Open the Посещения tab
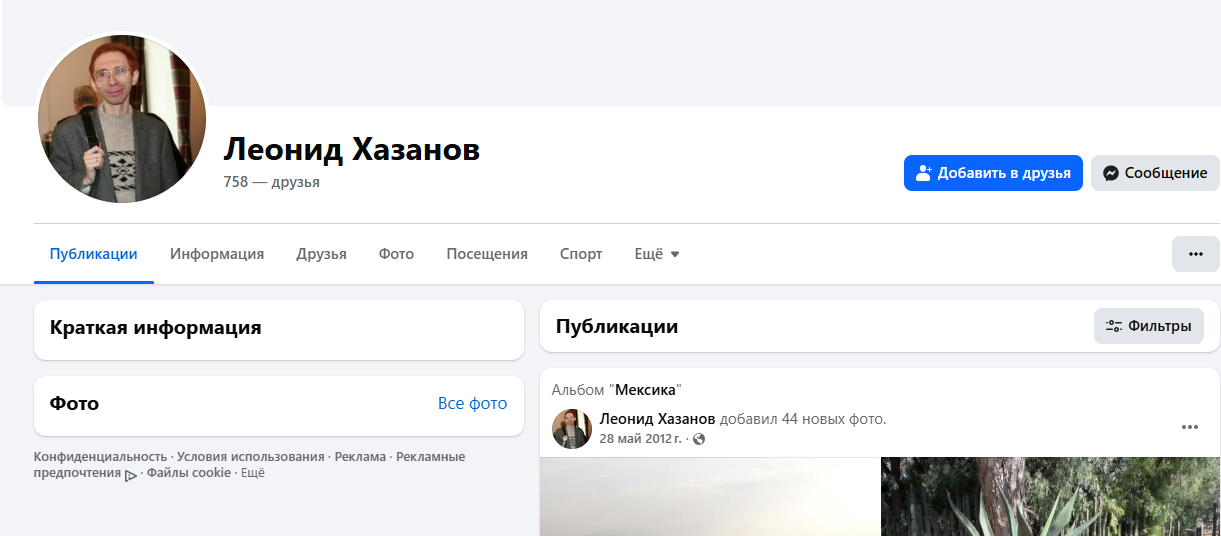 click(x=487, y=254)
